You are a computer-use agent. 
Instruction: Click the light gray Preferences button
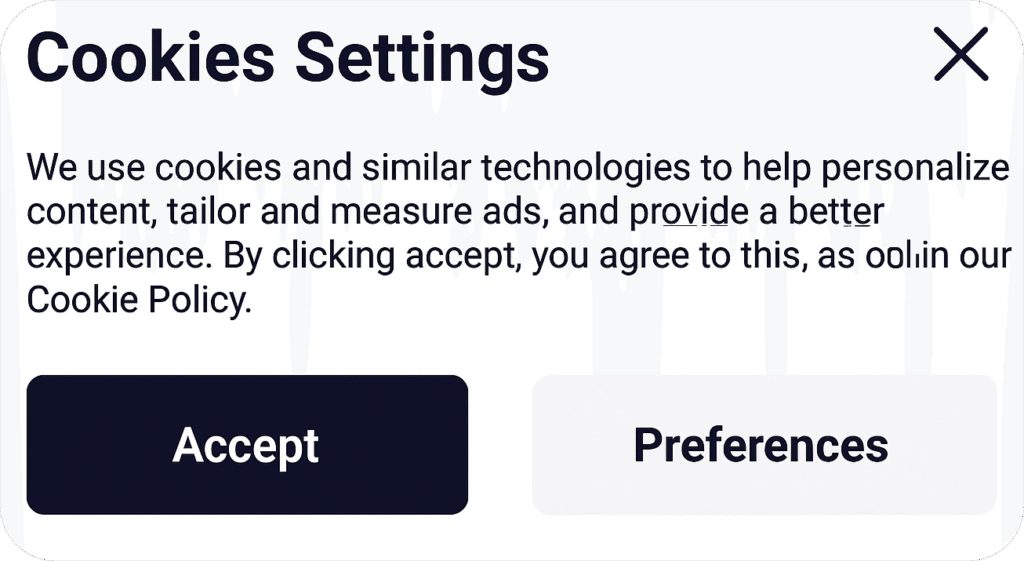coord(763,445)
